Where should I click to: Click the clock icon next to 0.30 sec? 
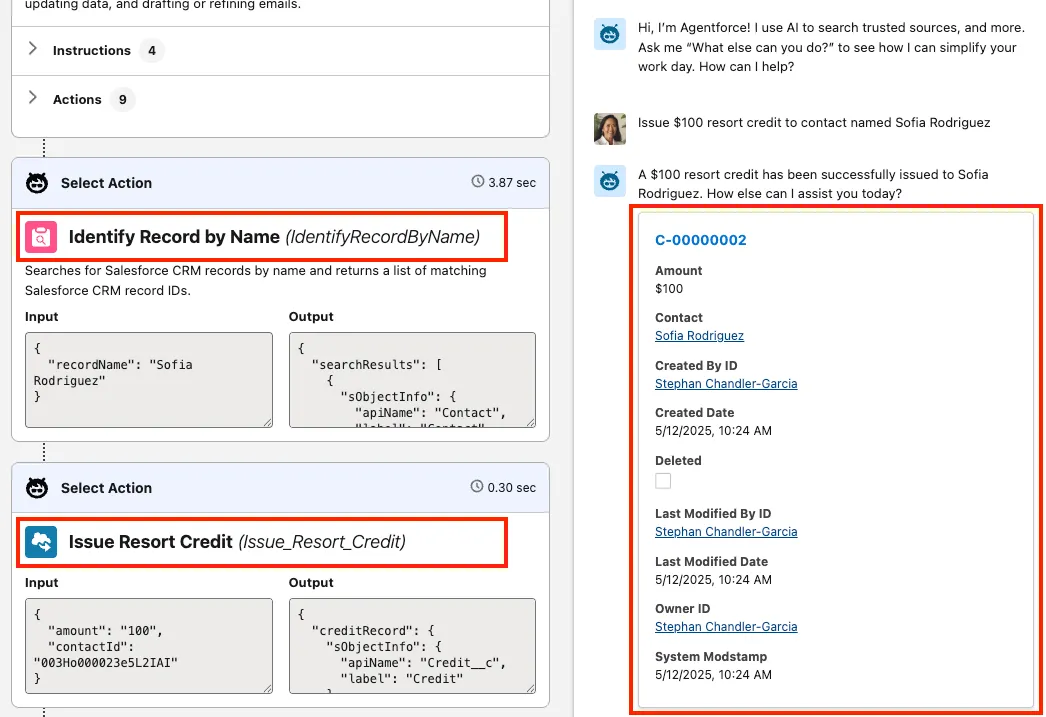478,487
